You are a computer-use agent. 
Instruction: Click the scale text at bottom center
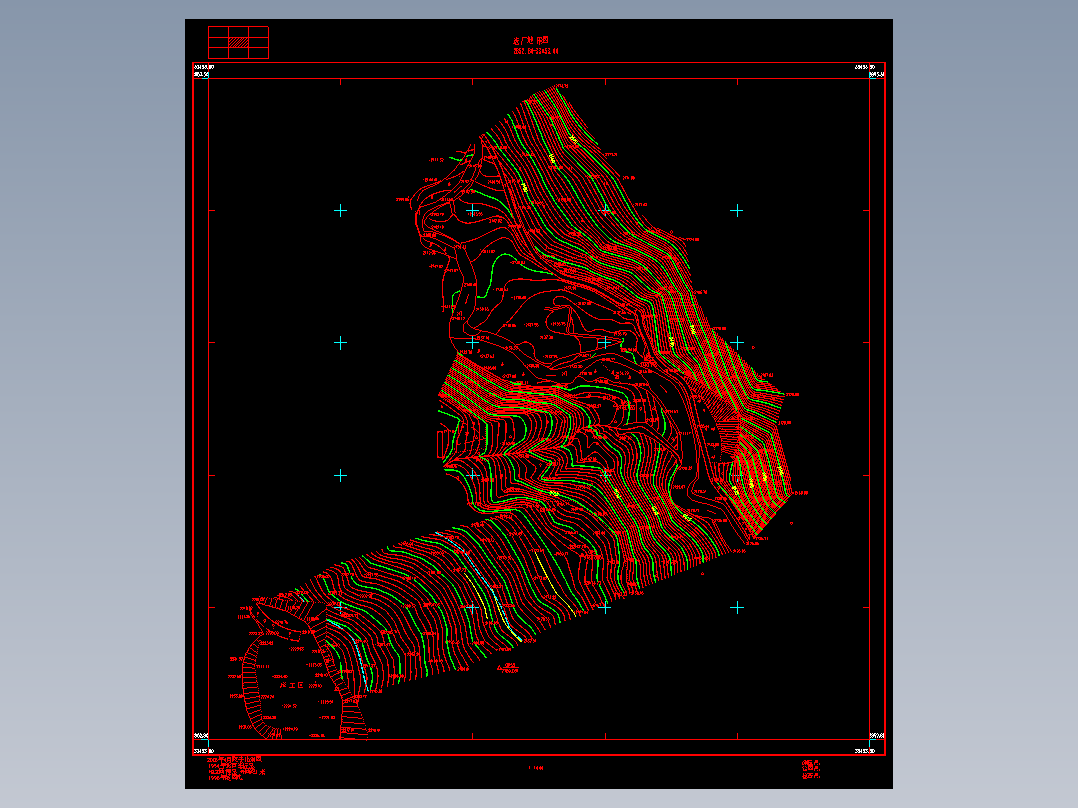(x=536, y=767)
